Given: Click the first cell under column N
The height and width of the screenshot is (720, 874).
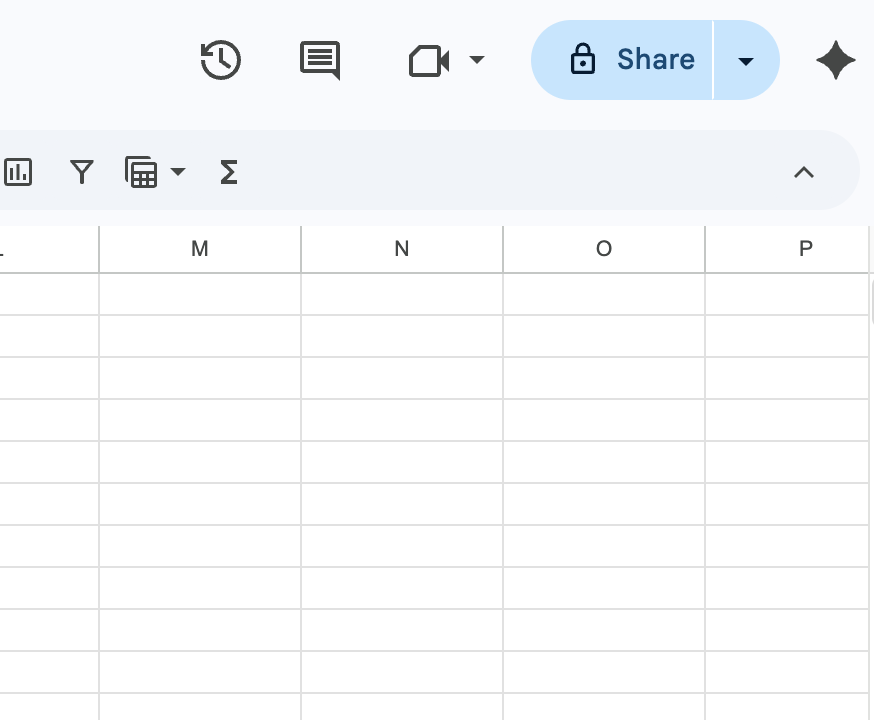Looking at the screenshot, I should pos(402,294).
